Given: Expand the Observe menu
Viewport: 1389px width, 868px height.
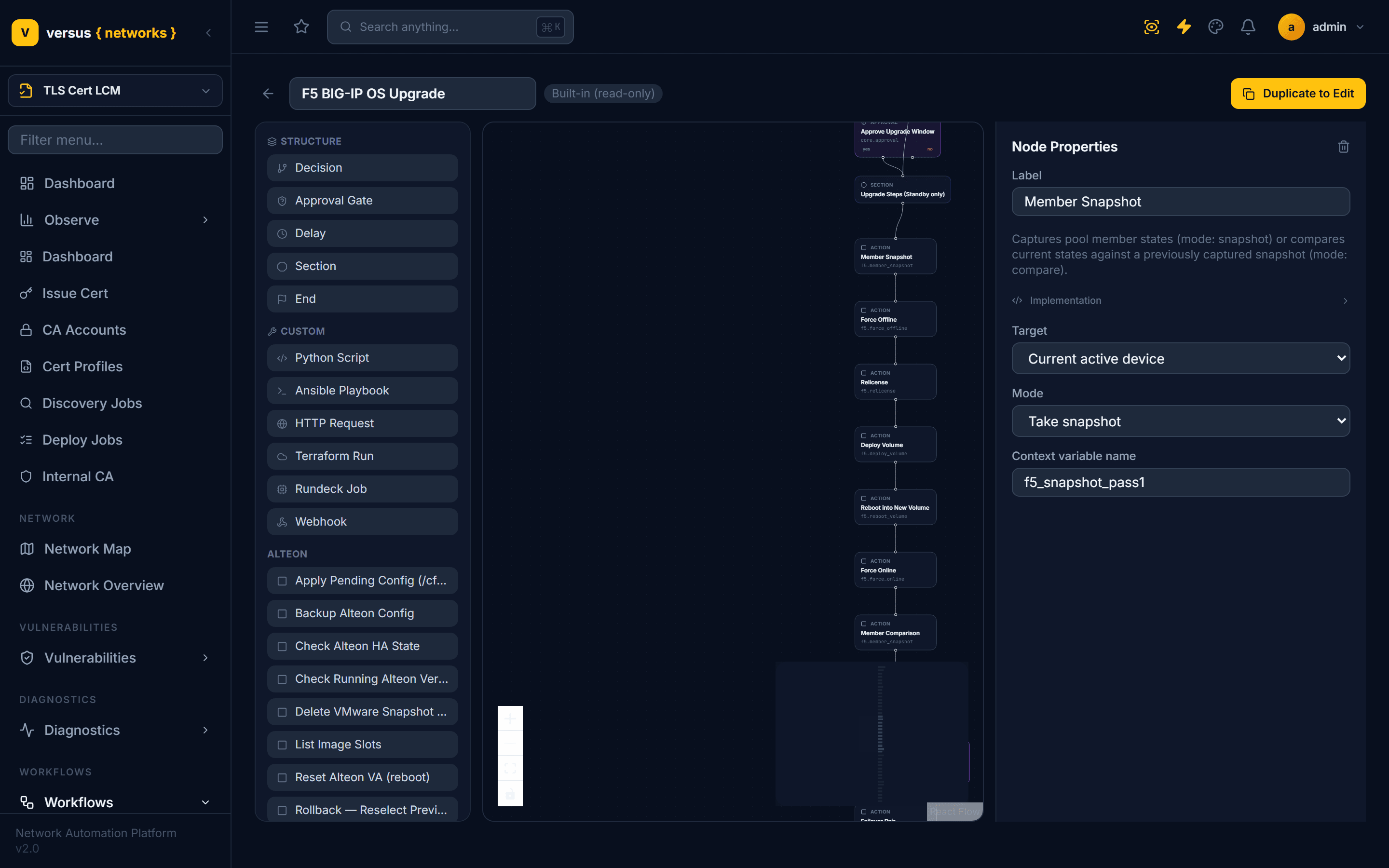Looking at the screenshot, I should (x=115, y=220).
